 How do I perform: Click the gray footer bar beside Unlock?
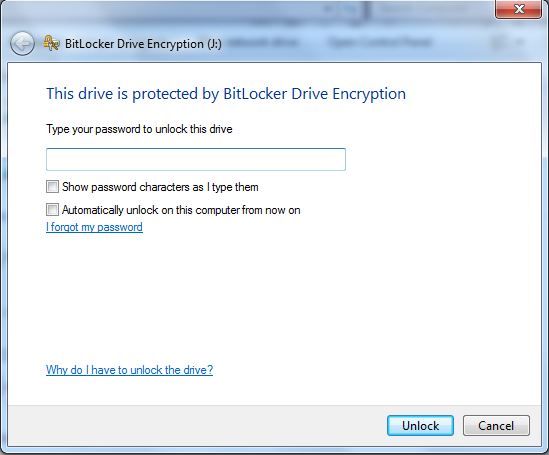(x=196, y=426)
